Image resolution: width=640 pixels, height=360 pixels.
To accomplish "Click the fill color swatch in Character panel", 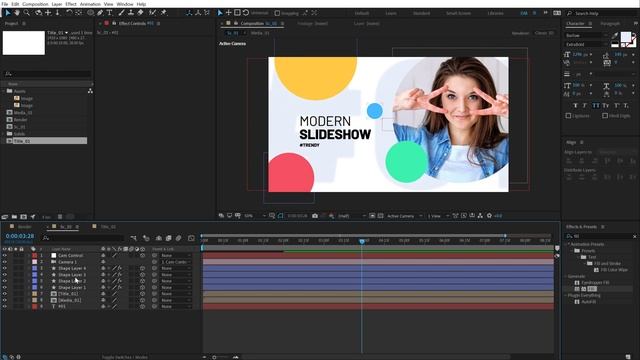I will tap(626, 37).
